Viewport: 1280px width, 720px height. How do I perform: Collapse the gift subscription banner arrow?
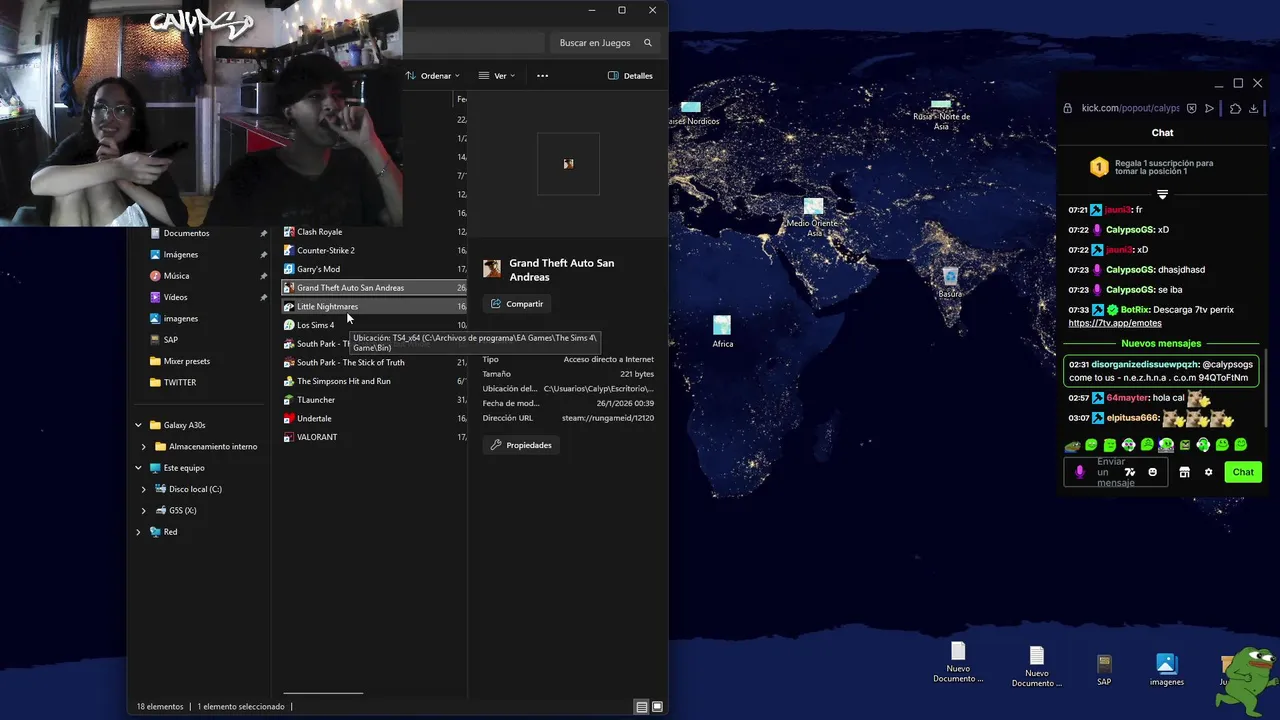click(1162, 194)
